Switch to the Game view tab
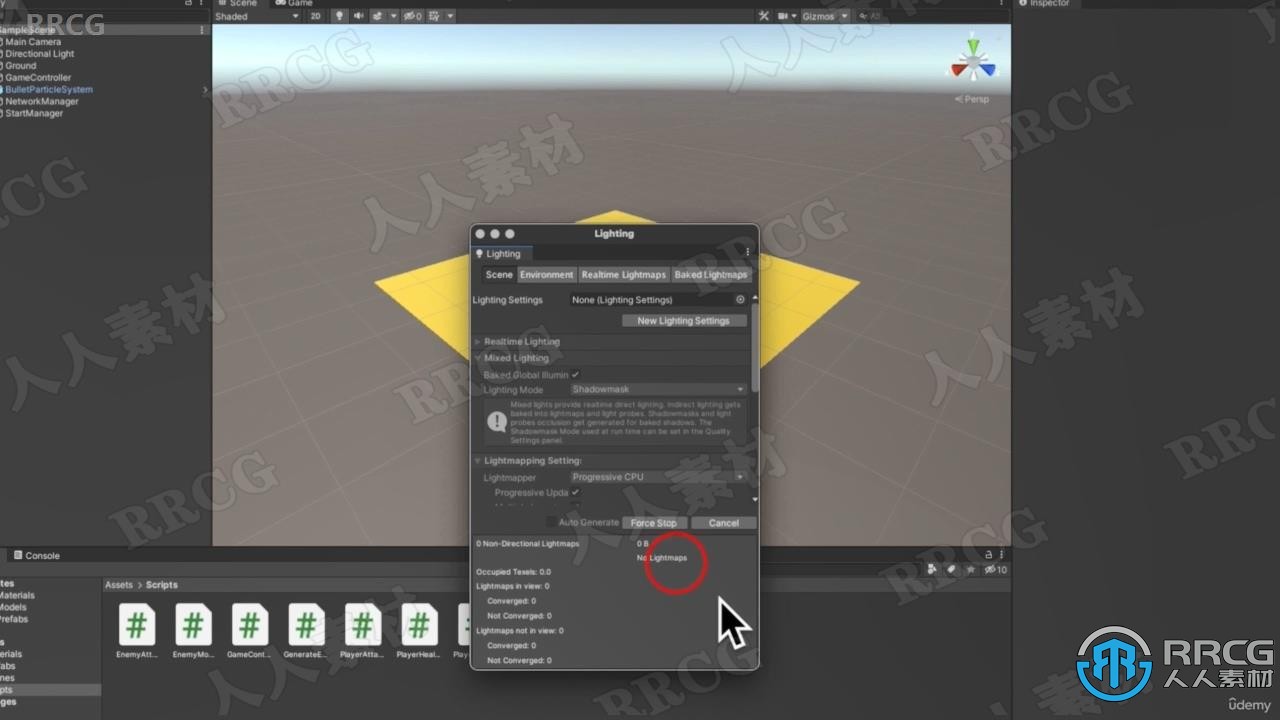Viewport: 1280px width, 720px height. tap(295, 3)
